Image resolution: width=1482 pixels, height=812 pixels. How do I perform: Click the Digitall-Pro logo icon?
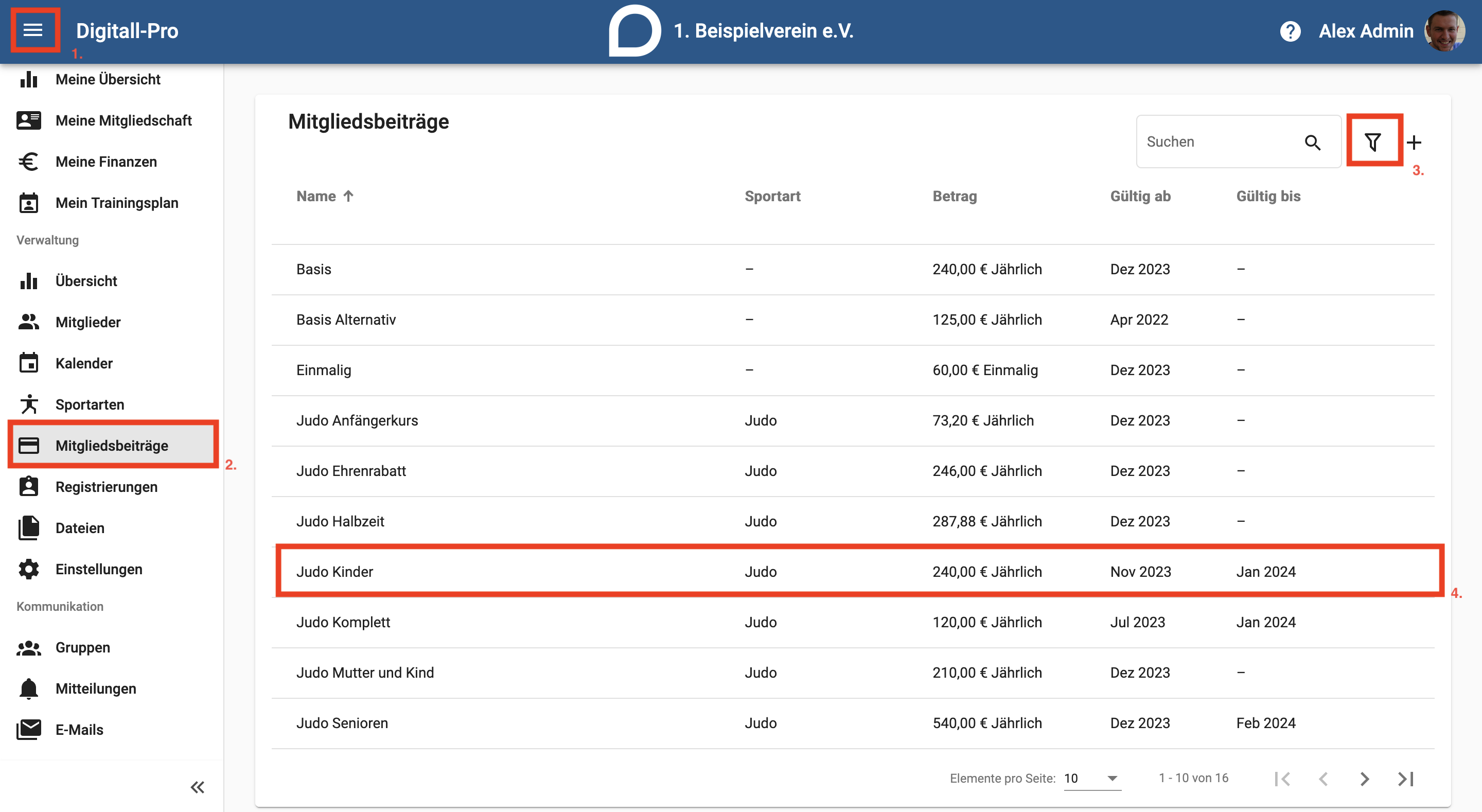tap(634, 30)
